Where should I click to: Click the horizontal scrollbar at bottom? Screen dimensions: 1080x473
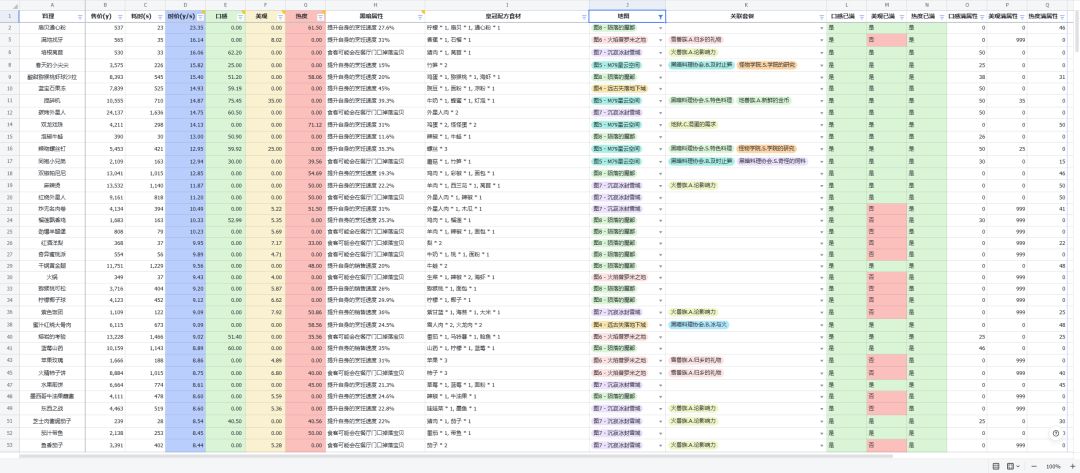click(x=455, y=456)
